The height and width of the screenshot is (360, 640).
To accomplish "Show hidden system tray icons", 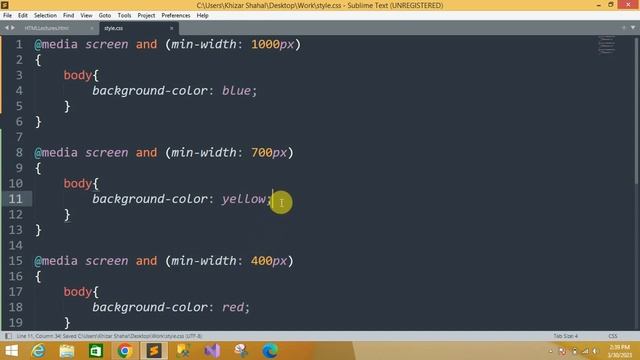I will point(551,351).
